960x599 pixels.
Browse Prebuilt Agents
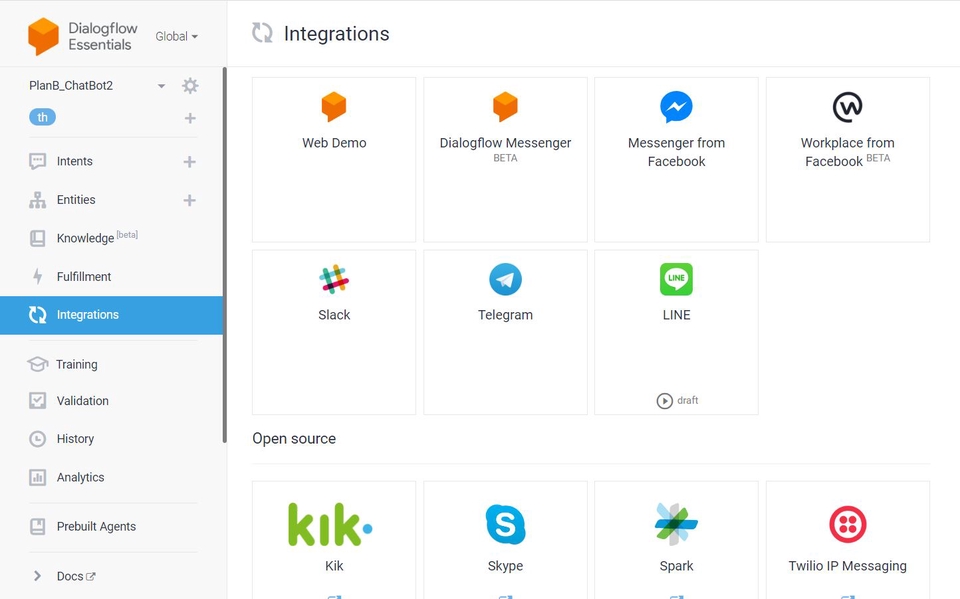click(96, 527)
